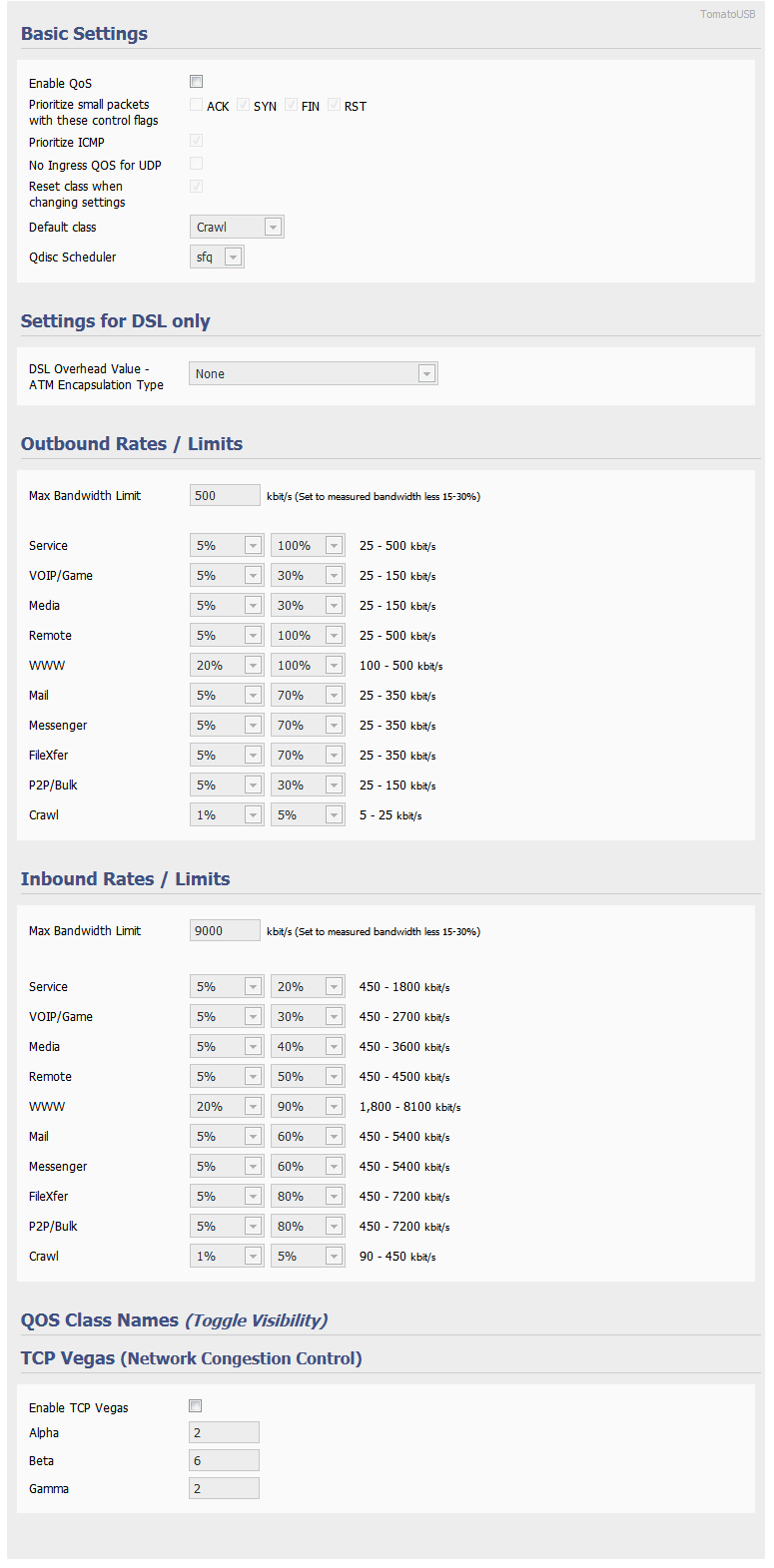Open inbound FileXfer minimum rate dropdown
The height and width of the screenshot is (1568, 774).
click(x=227, y=1197)
